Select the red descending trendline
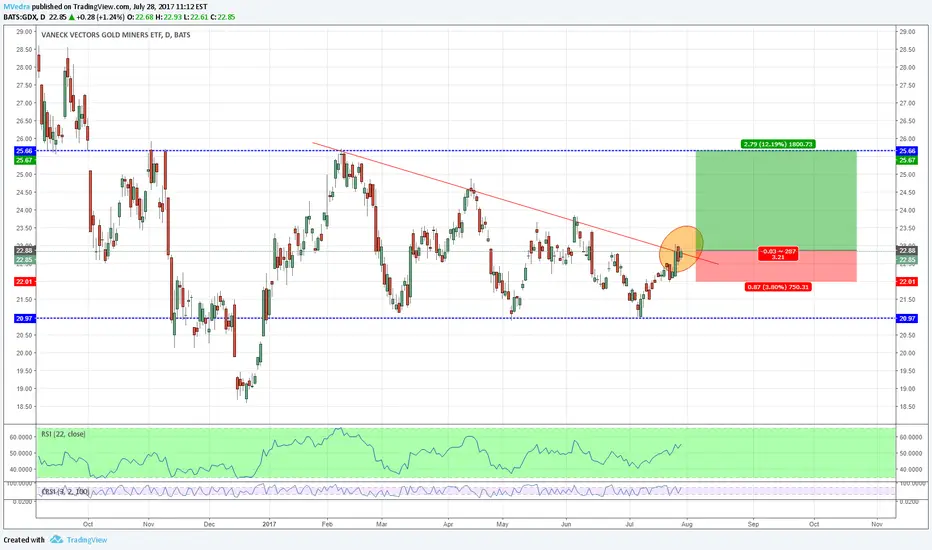 pyautogui.click(x=515, y=203)
